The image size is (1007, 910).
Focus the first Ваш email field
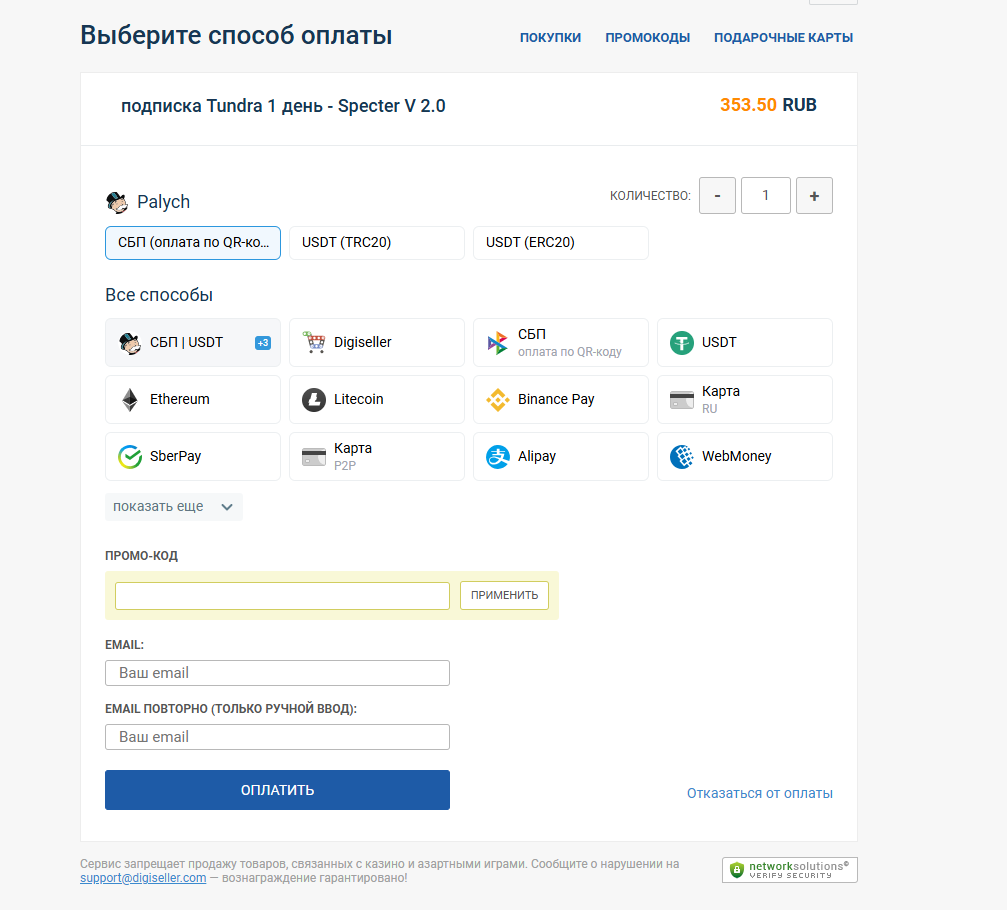pos(277,673)
